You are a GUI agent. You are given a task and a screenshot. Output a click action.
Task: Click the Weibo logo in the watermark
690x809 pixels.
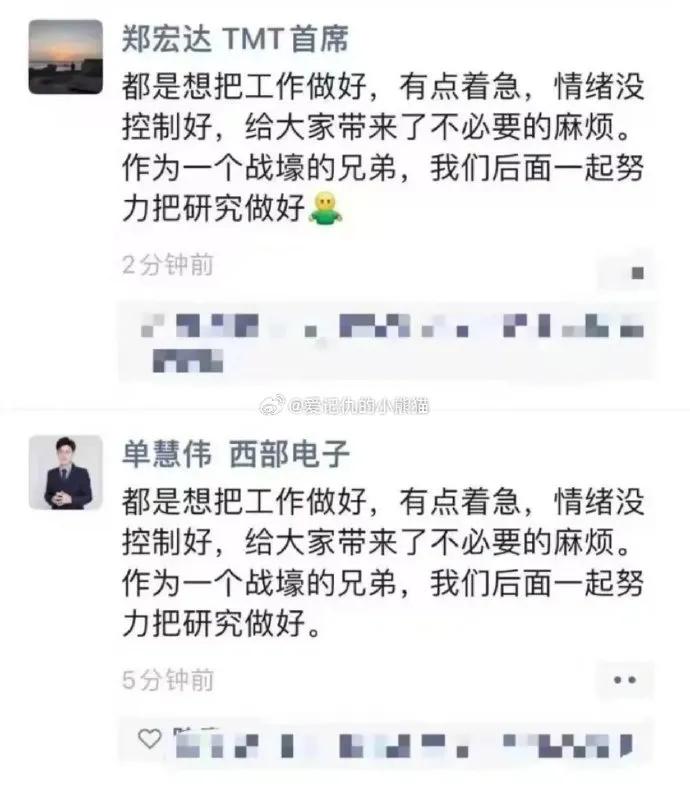(x=272, y=406)
